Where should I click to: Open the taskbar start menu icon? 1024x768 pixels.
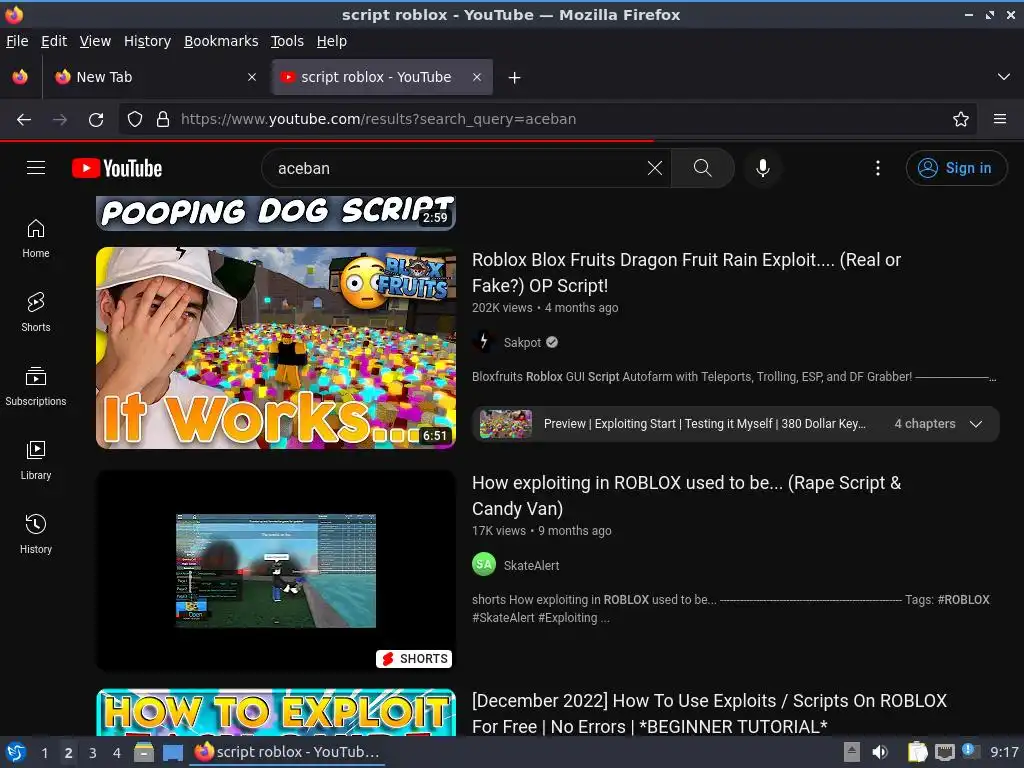(16, 752)
